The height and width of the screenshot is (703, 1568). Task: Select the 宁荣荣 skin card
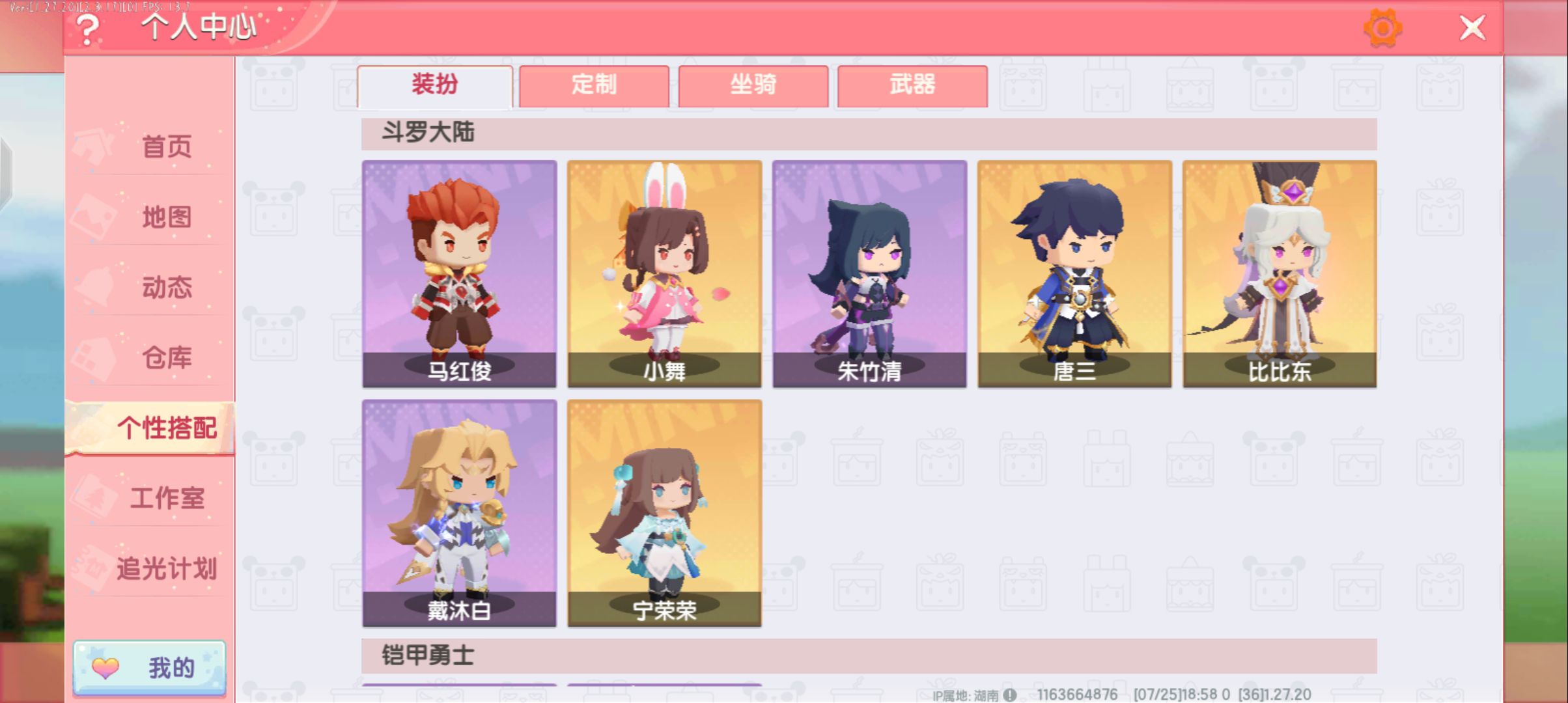(x=665, y=514)
